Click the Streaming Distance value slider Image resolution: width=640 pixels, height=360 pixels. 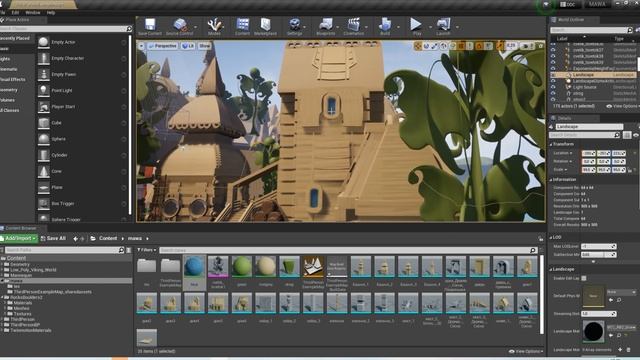click(x=598, y=314)
